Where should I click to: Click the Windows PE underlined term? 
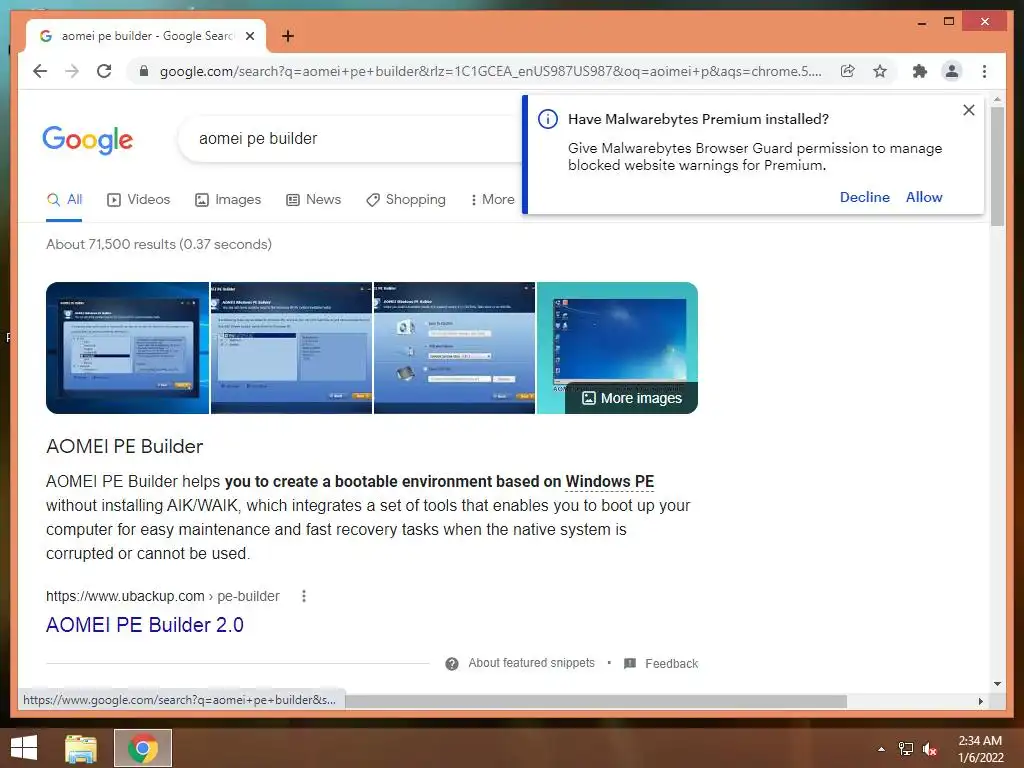click(609, 482)
